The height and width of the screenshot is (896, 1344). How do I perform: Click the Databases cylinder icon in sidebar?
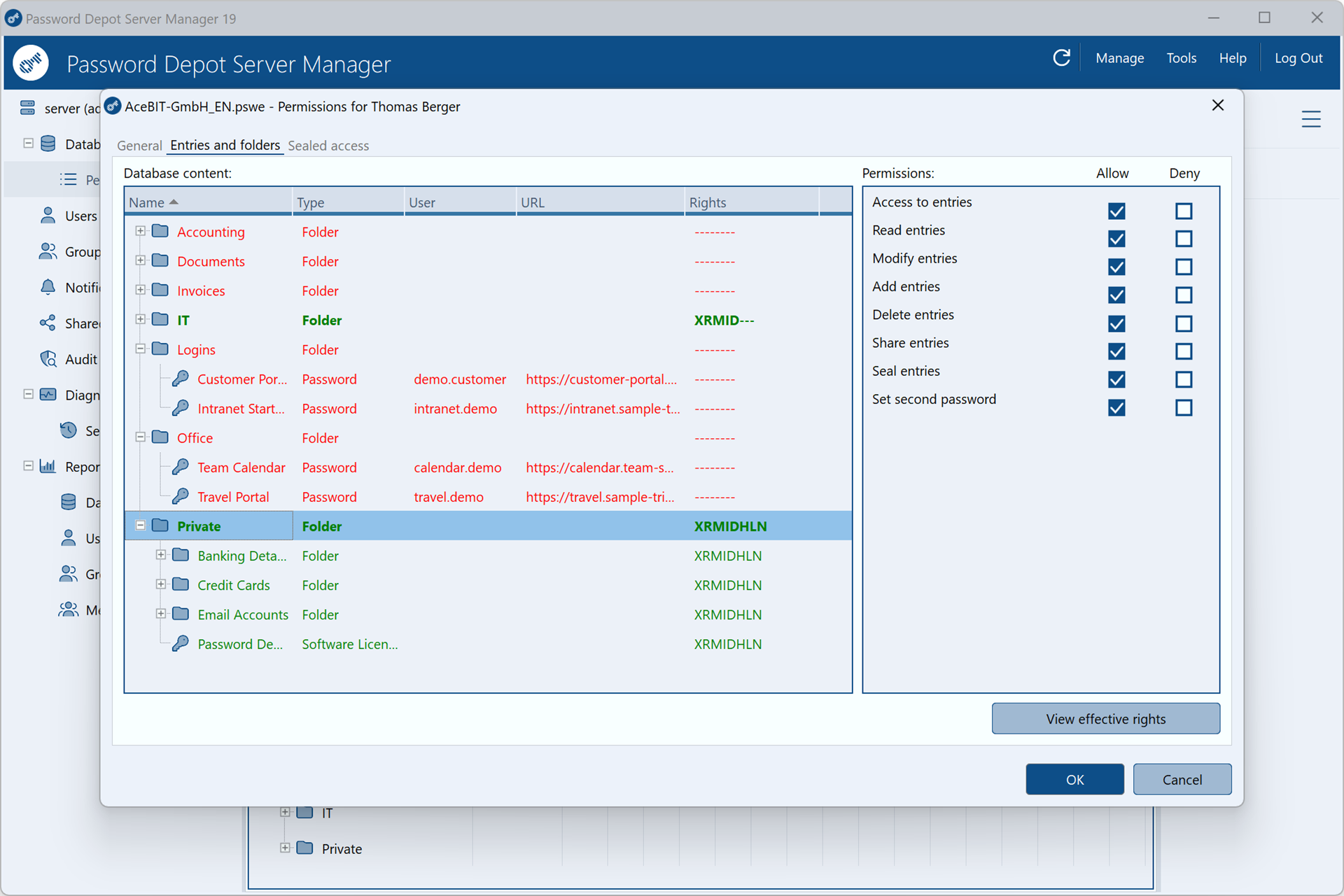(x=48, y=143)
